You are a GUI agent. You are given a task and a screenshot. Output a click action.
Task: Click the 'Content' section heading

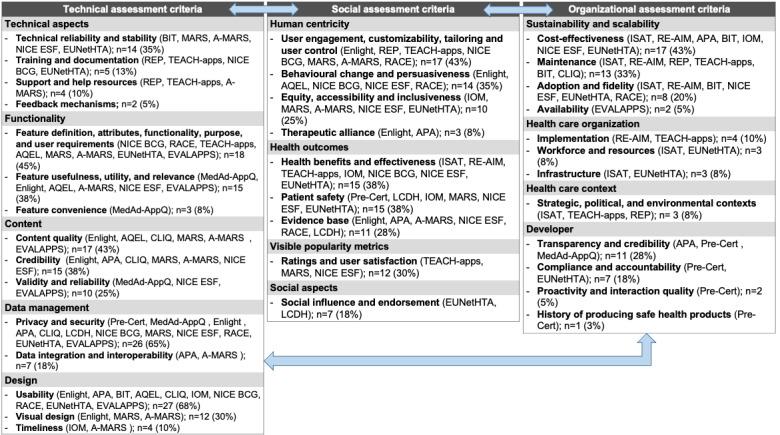(x=23, y=223)
